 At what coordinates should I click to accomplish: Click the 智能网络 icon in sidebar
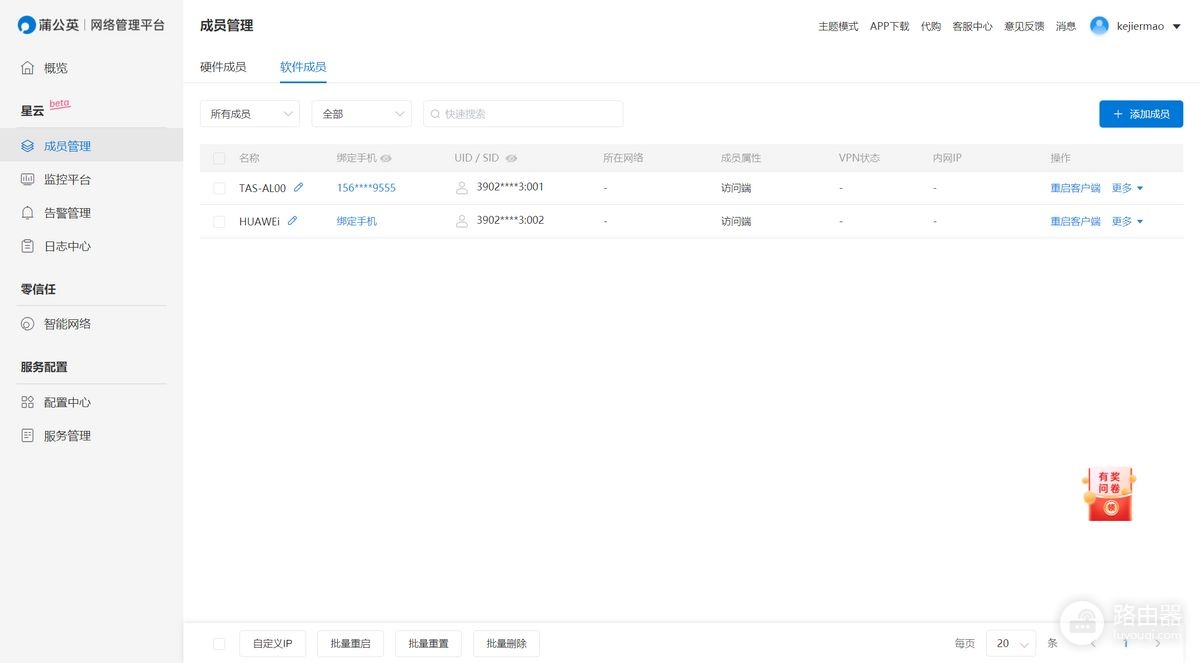coord(28,324)
